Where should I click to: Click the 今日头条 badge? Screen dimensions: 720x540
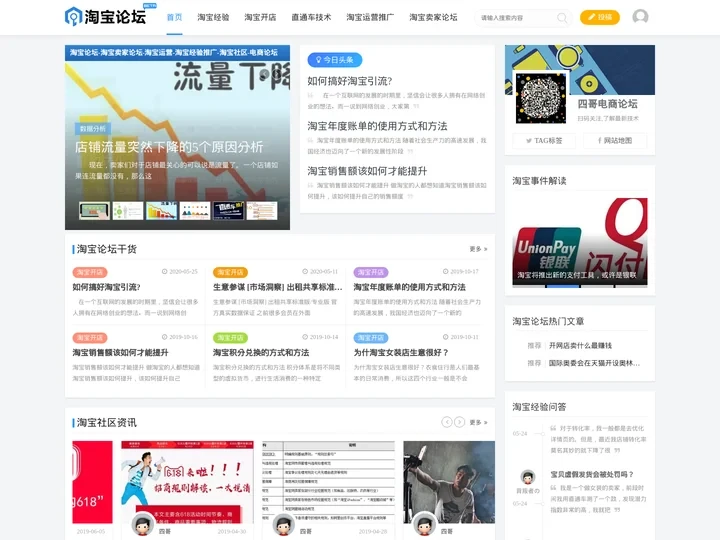tap(335, 60)
